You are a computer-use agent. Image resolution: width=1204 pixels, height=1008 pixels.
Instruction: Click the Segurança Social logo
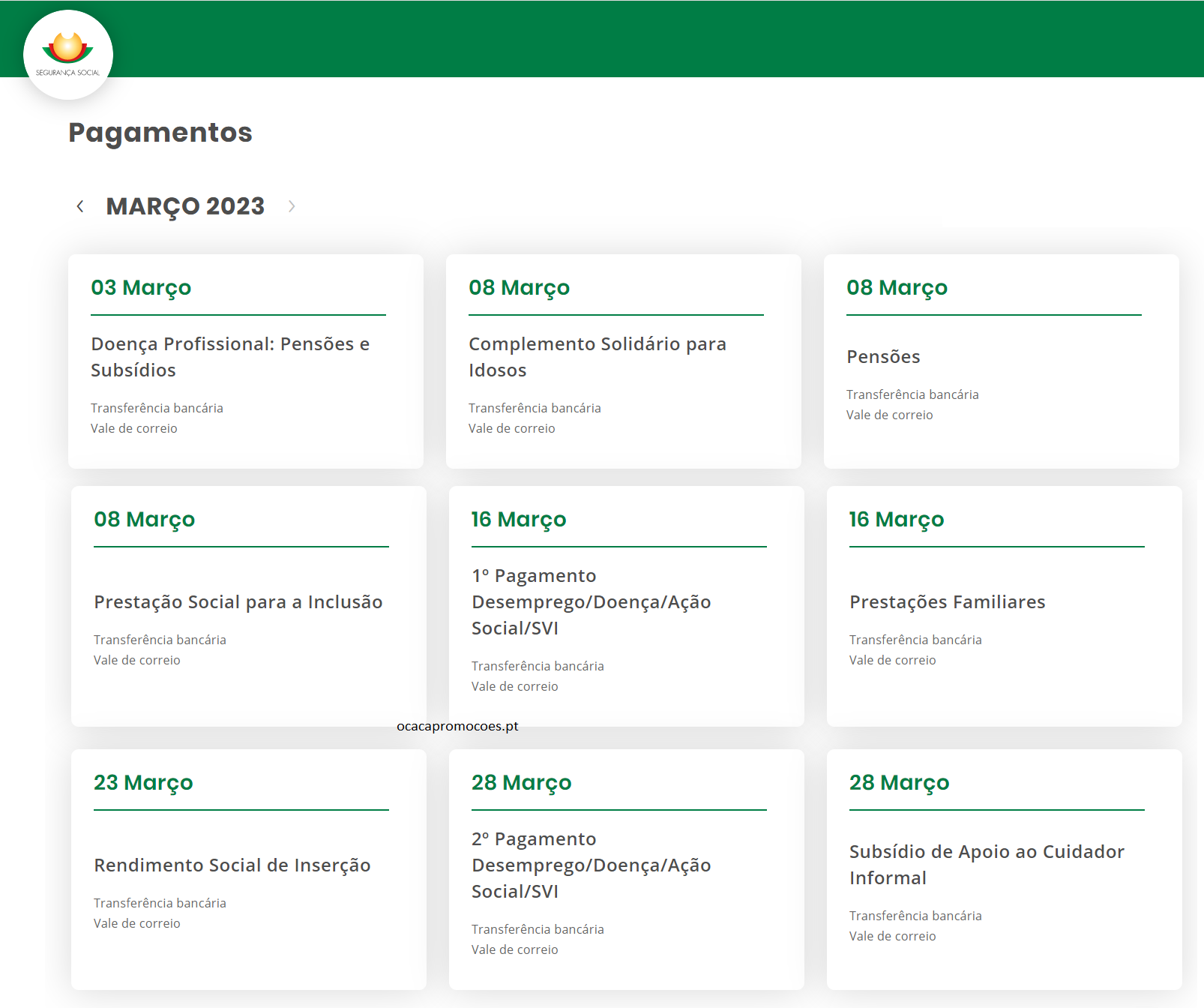click(68, 55)
